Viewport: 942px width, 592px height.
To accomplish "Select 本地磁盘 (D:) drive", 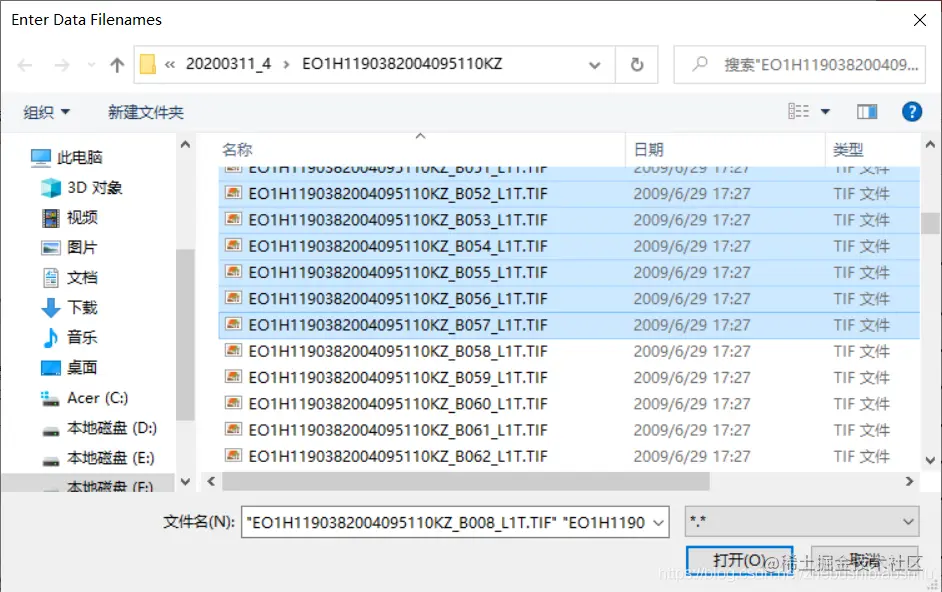I will click(x=100, y=428).
